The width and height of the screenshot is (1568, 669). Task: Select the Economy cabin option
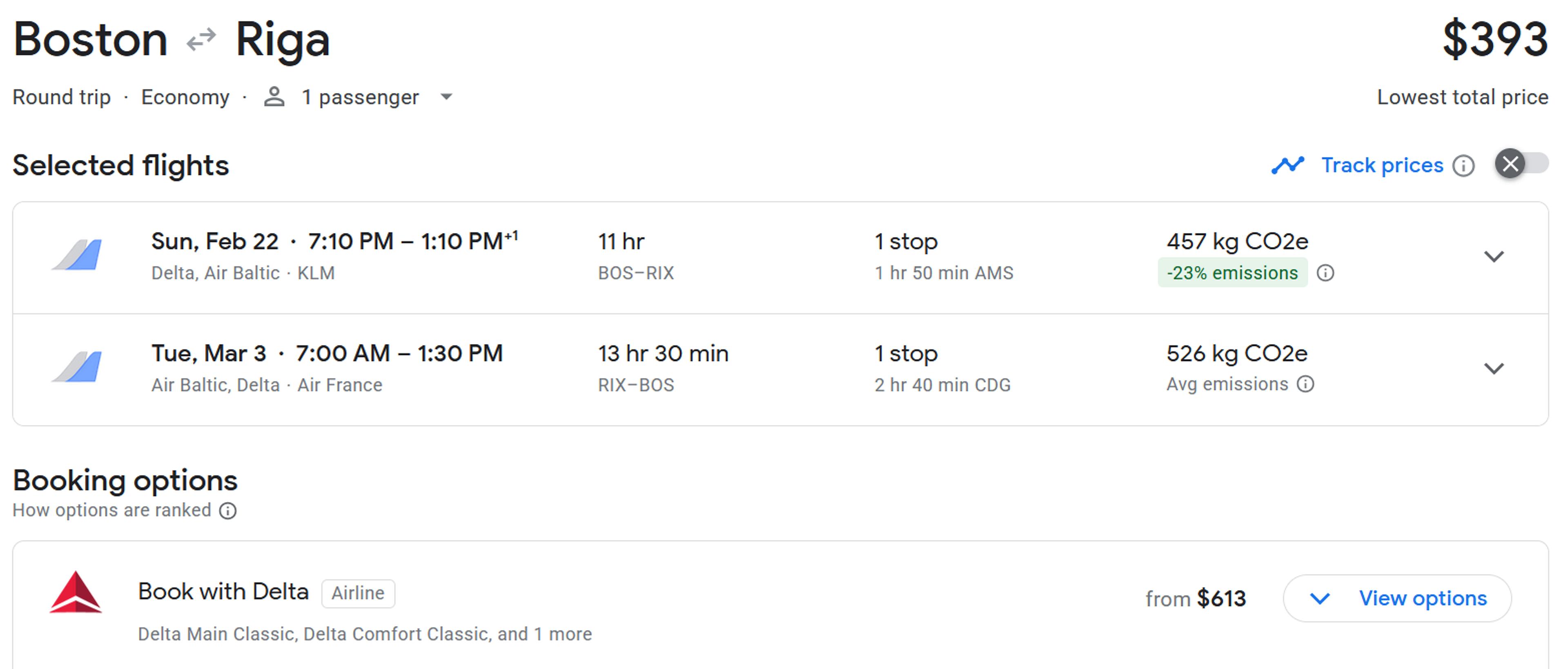186,97
